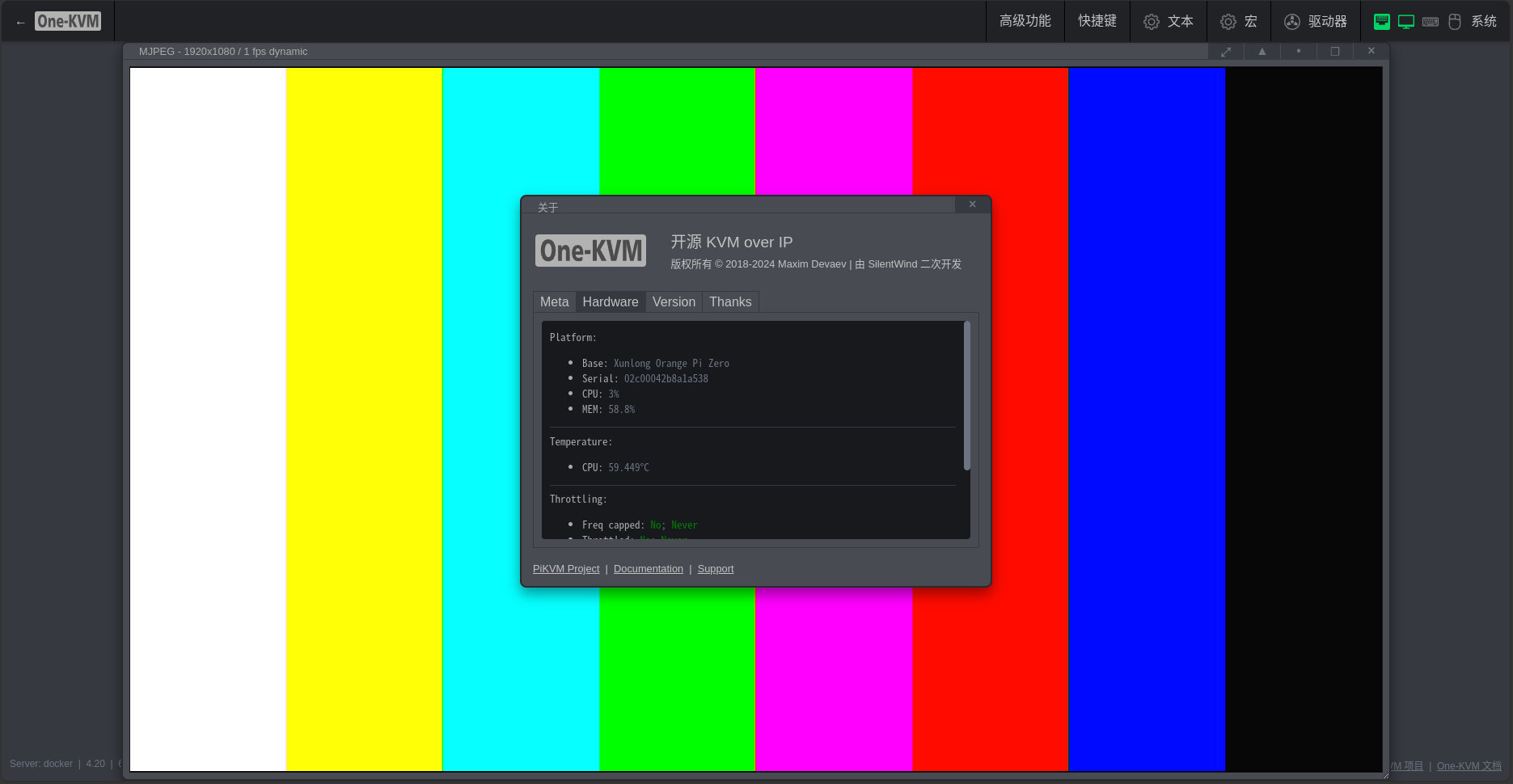Screen dimensions: 1513x784
Task: Click the back arrow beside One-KVM logo
Action: pos(20,22)
